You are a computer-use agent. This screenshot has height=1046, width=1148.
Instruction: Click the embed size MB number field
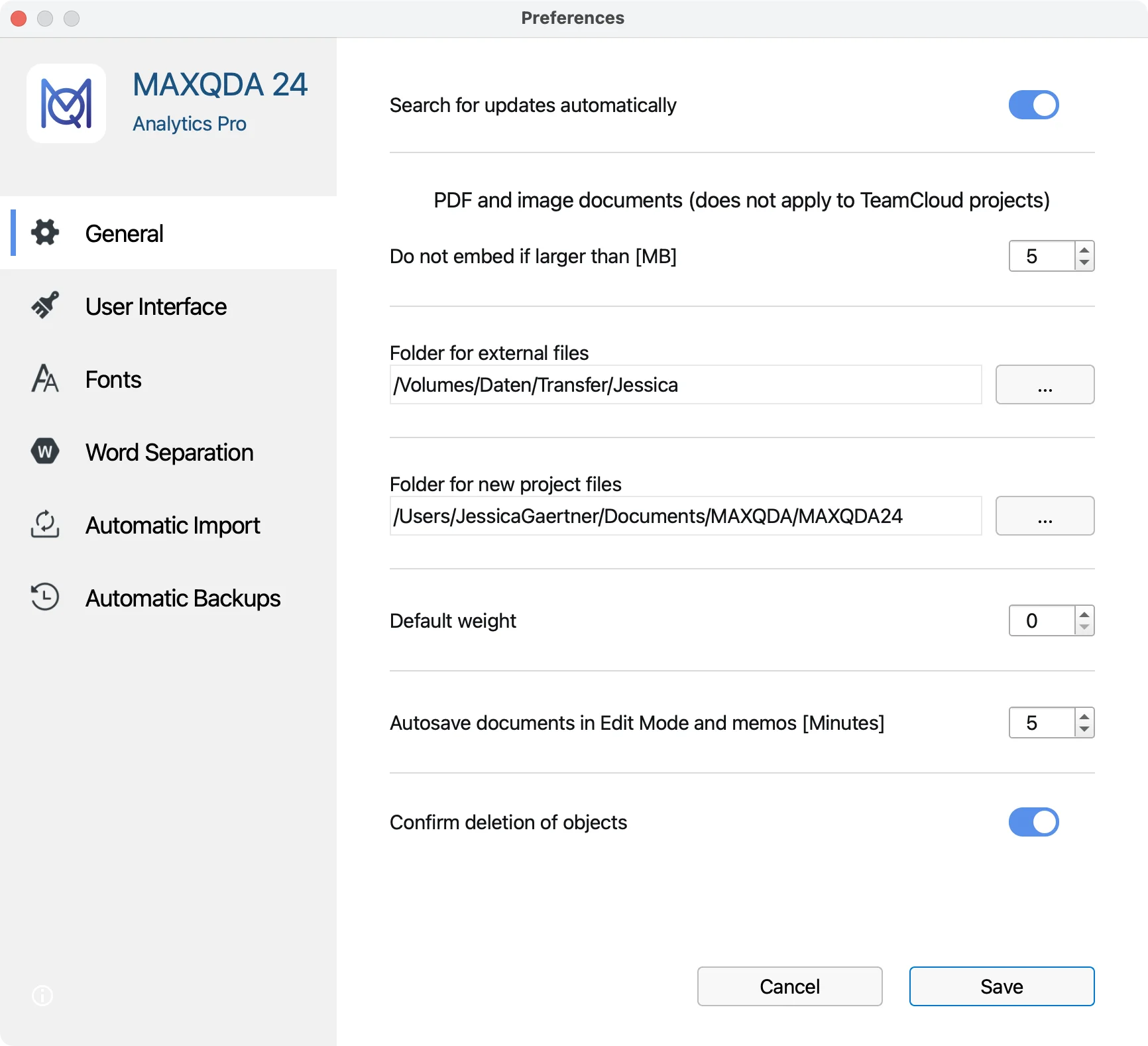(1041, 256)
